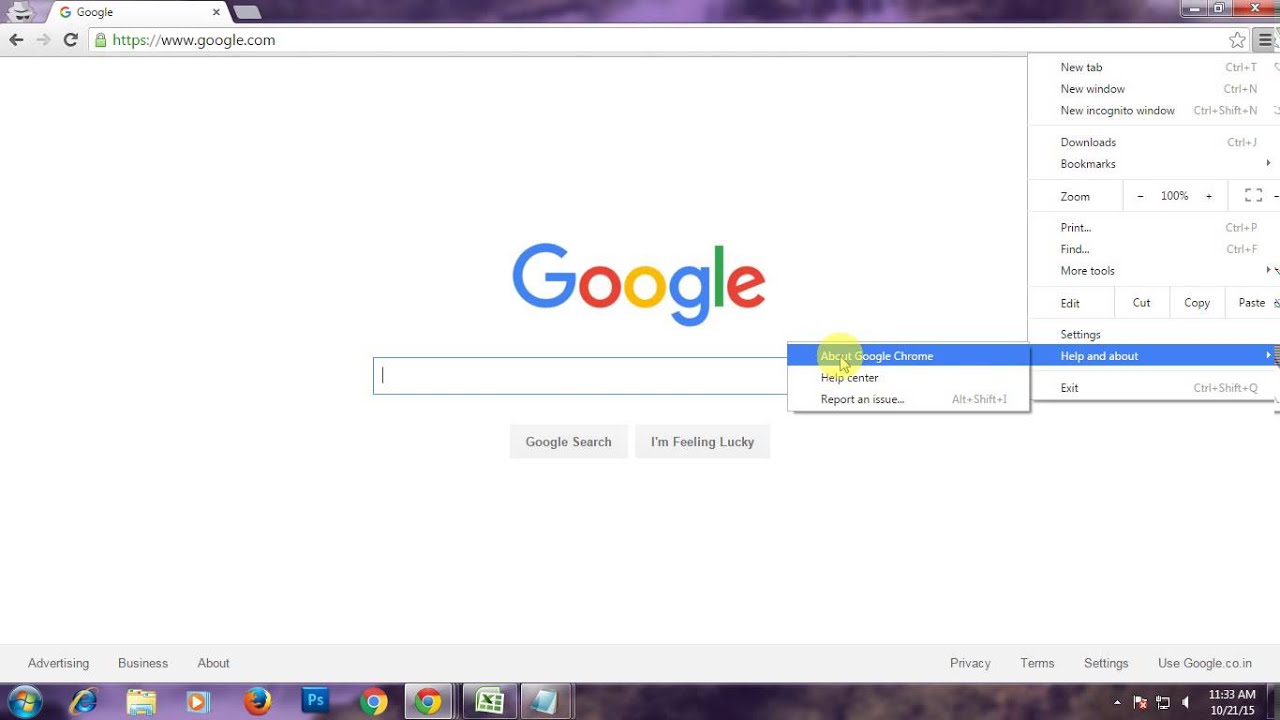Click the Chrome hamburger menu icon
Viewport: 1280px width, 720px height.
(1265, 40)
